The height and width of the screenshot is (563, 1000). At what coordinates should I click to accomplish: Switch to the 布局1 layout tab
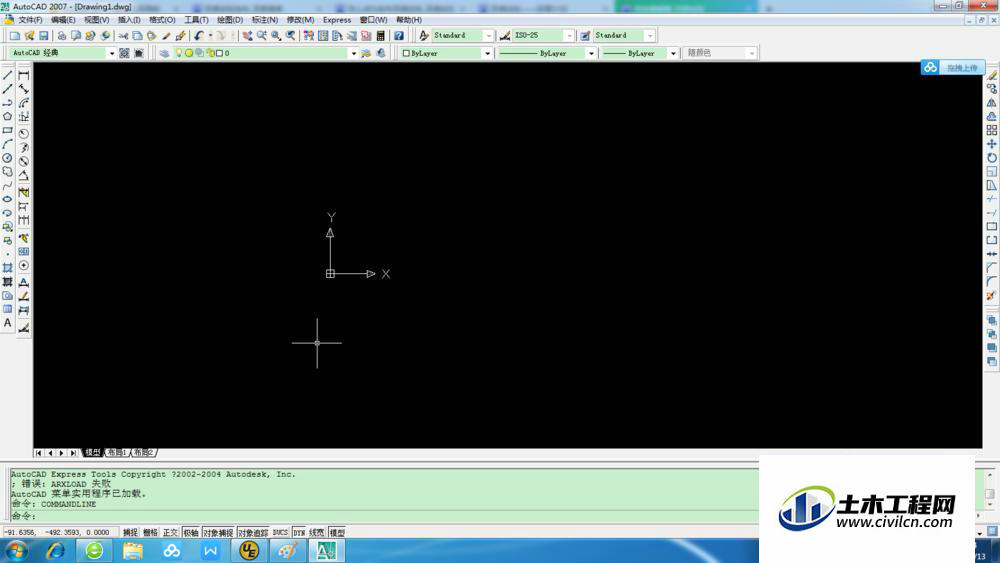[117, 453]
